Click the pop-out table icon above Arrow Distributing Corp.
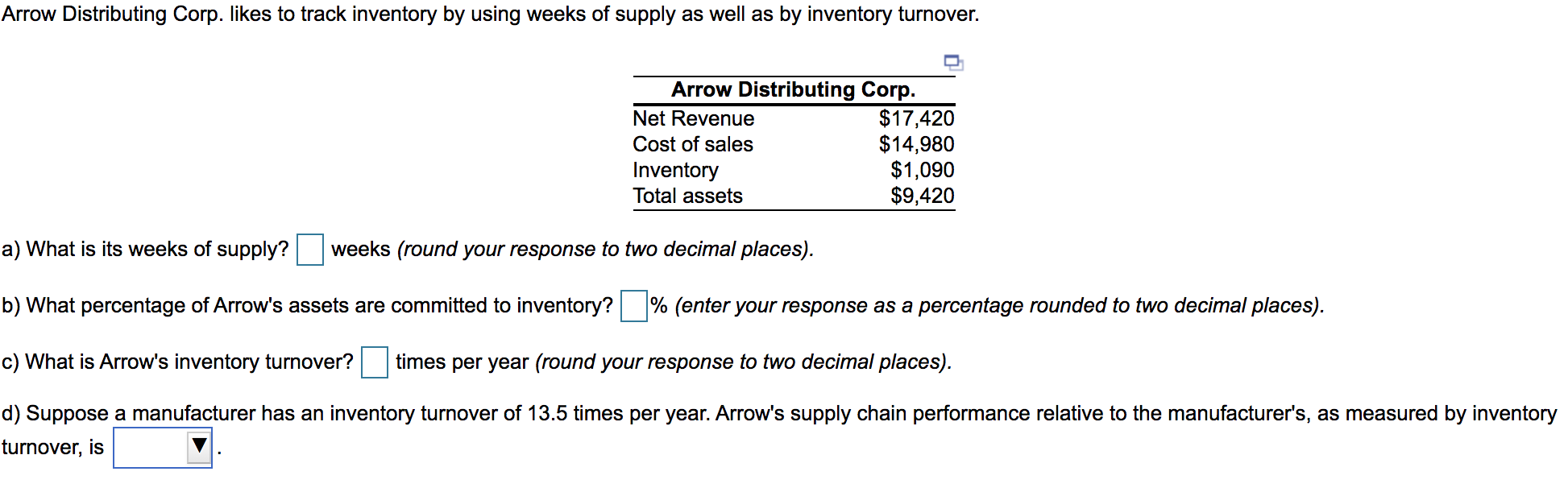Image resolution: width=1568 pixels, height=488 pixels. point(953,61)
